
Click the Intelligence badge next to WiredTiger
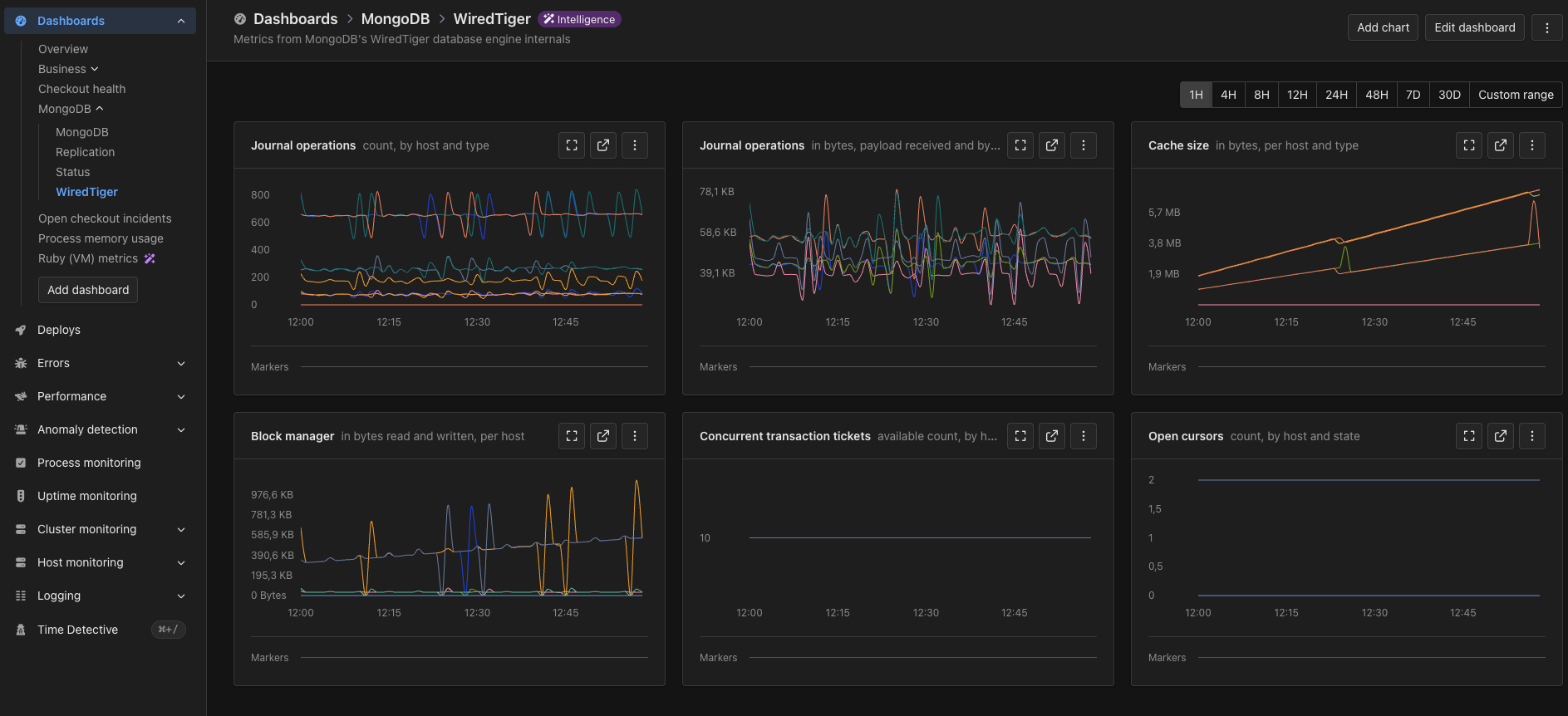[x=579, y=19]
